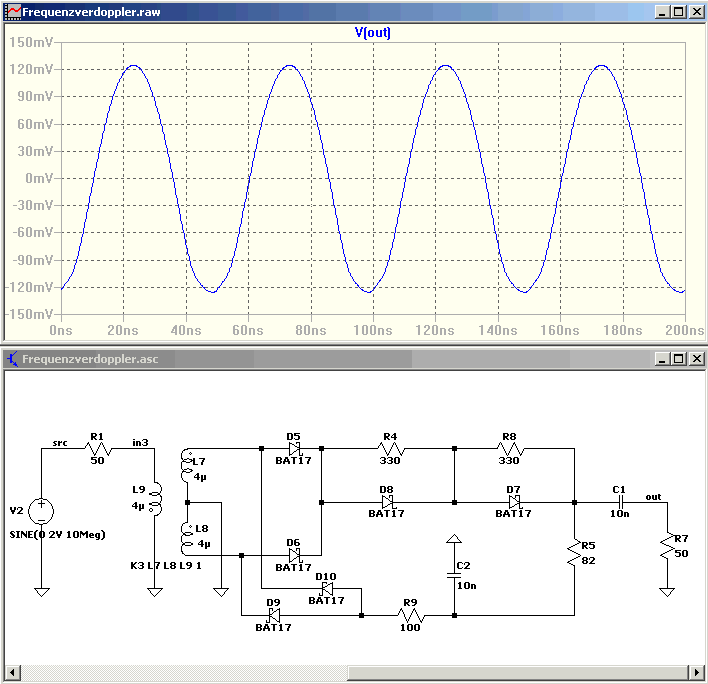Click the -150mV y-axis label
Screen dimensions: 708x684
tap(29, 314)
